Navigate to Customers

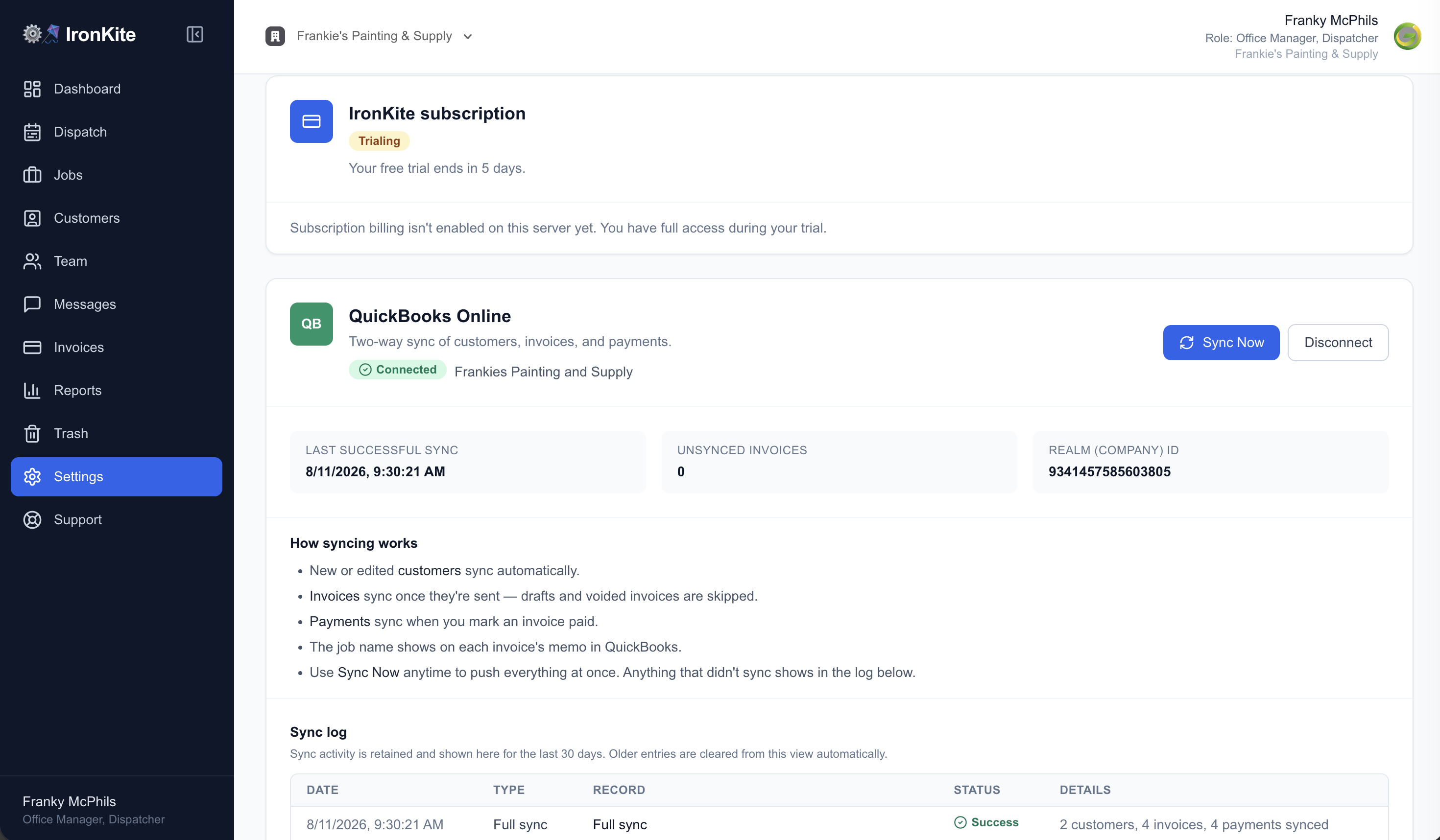(x=117, y=218)
